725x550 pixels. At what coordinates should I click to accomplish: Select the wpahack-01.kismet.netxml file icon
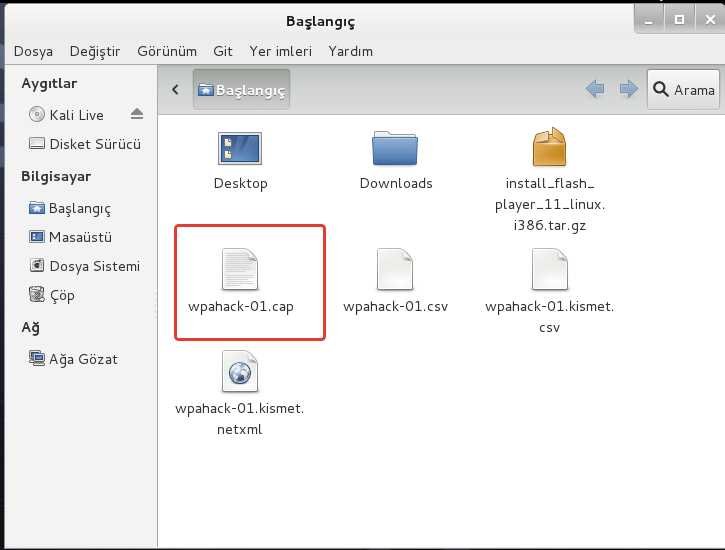point(240,372)
